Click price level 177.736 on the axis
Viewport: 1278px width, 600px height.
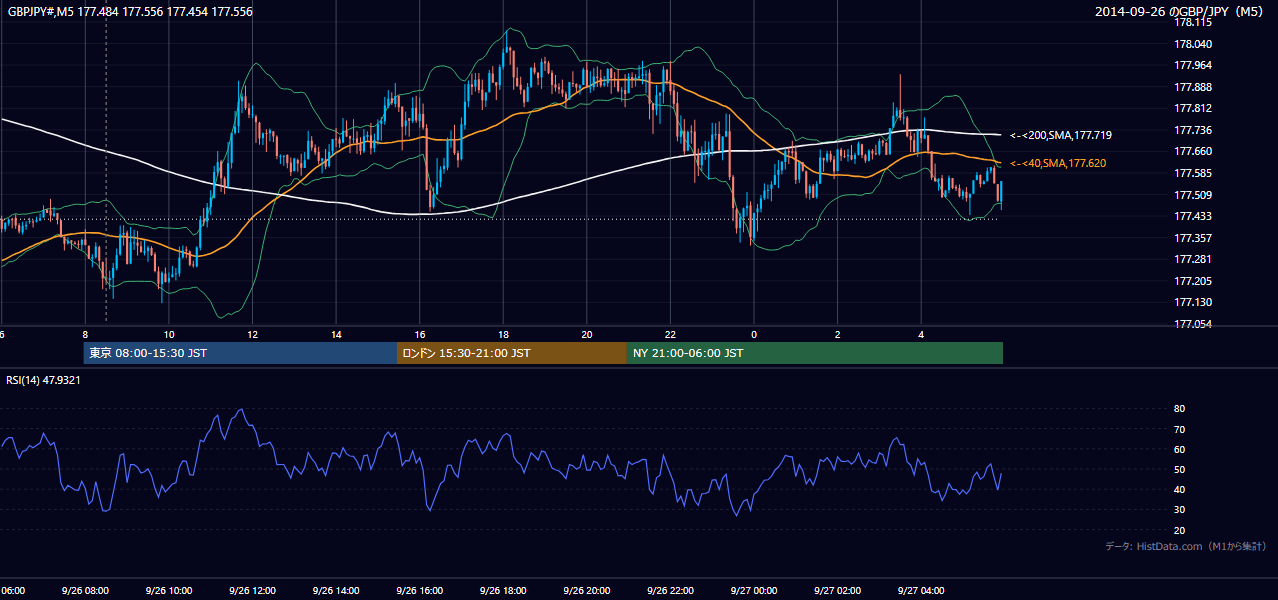(x=1193, y=130)
